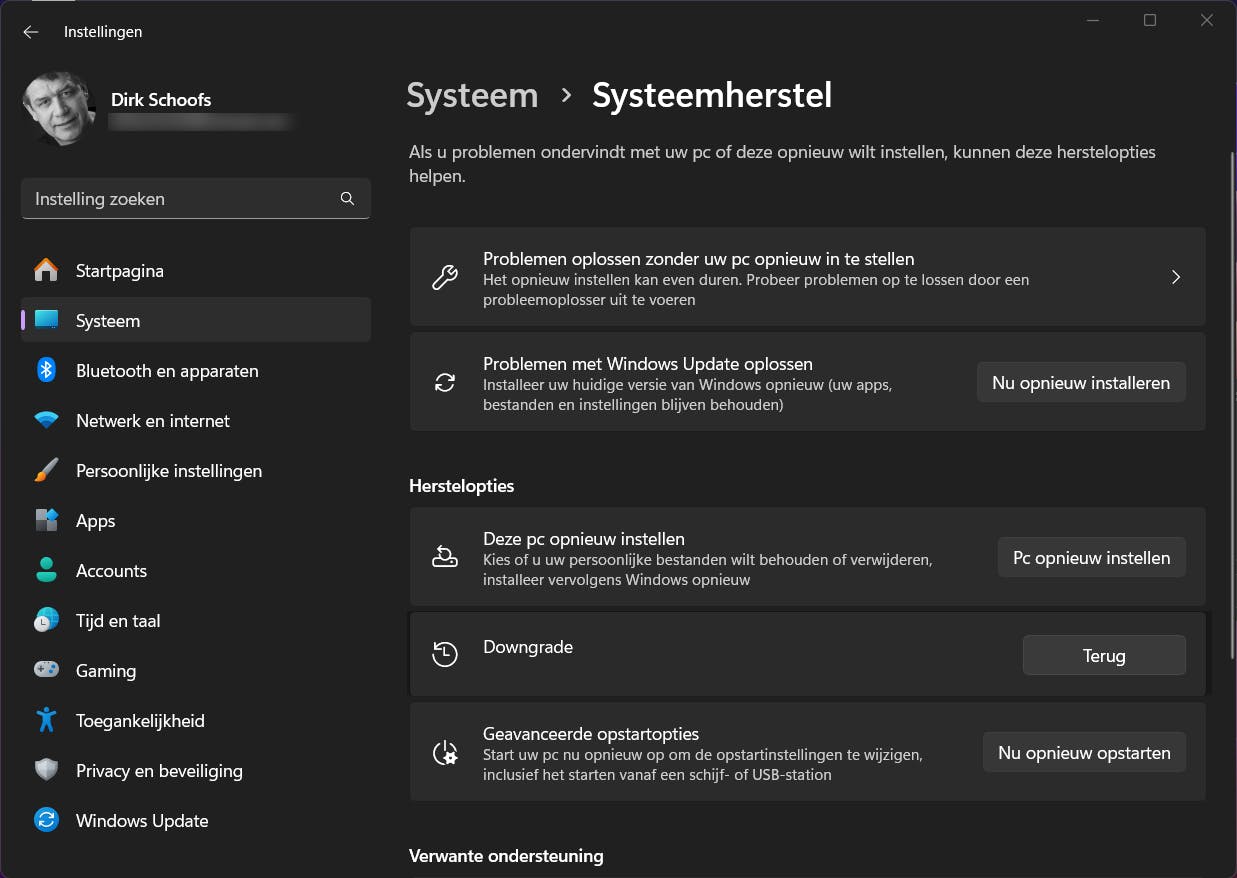
Task: Click the Pc opnieuw instellen button
Action: (x=1091, y=558)
